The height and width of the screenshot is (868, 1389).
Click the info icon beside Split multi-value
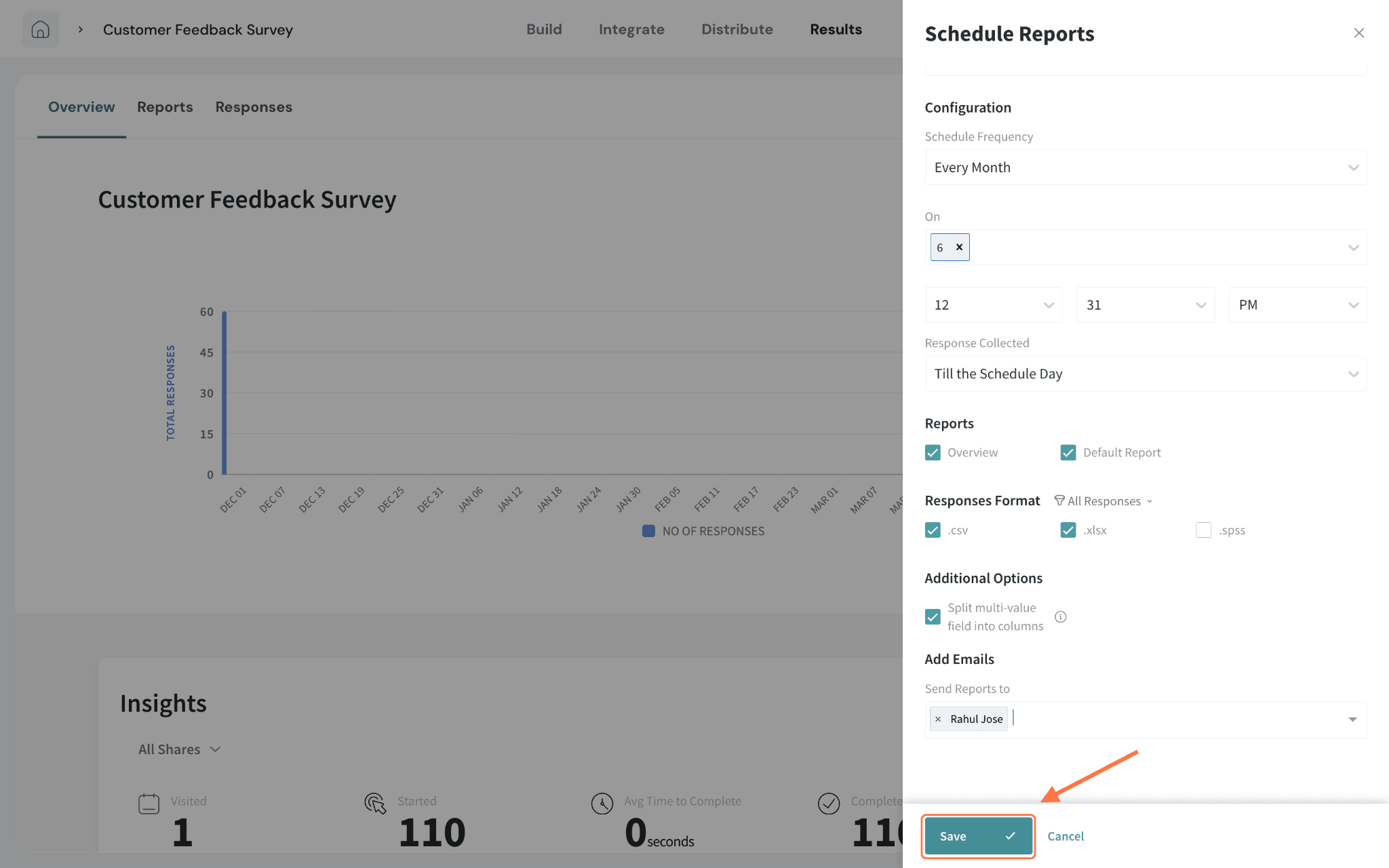pos(1061,616)
